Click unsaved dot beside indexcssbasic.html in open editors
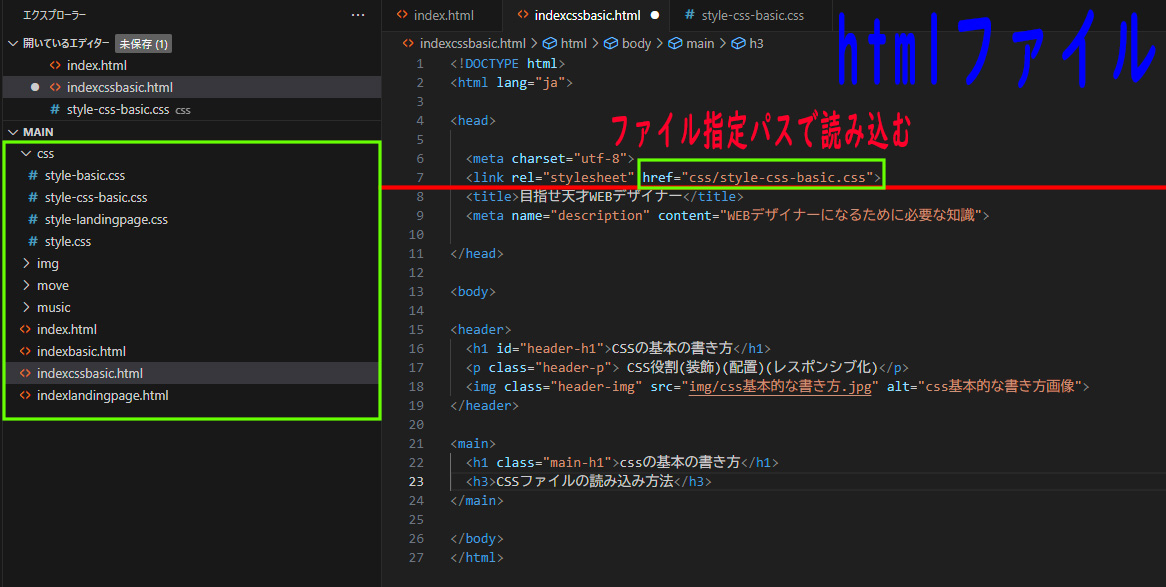Viewport: 1166px width, 587px height. (x=35, y=87)
